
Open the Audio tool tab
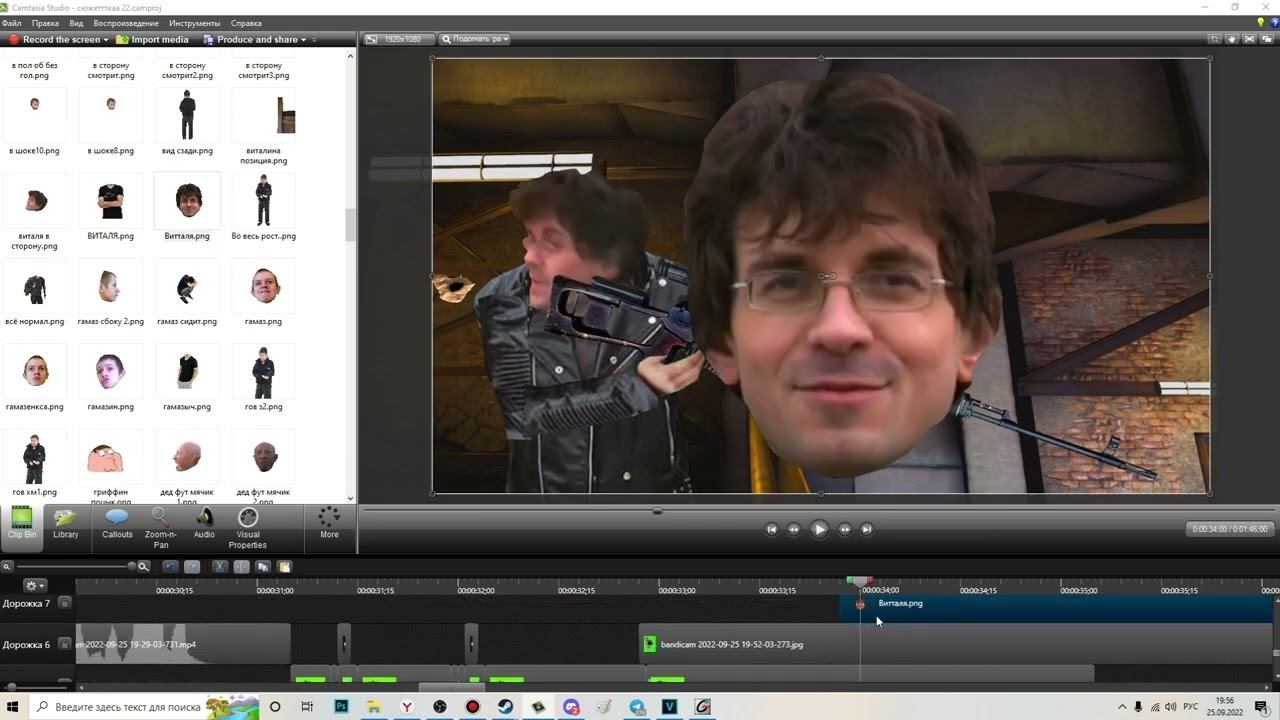click(x=204, y=523)
